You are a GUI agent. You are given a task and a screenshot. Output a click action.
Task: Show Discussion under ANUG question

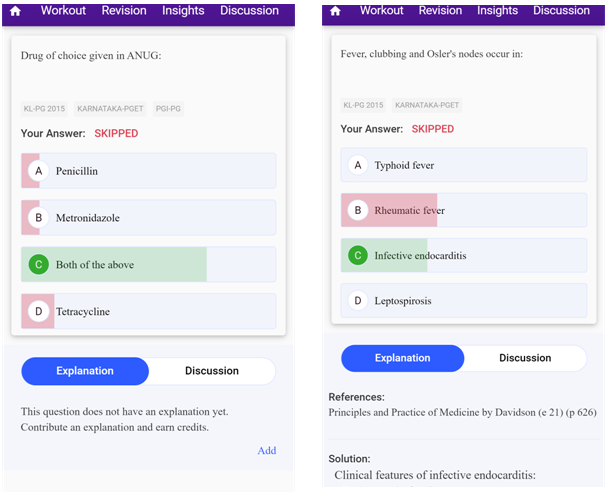point(212,371)
